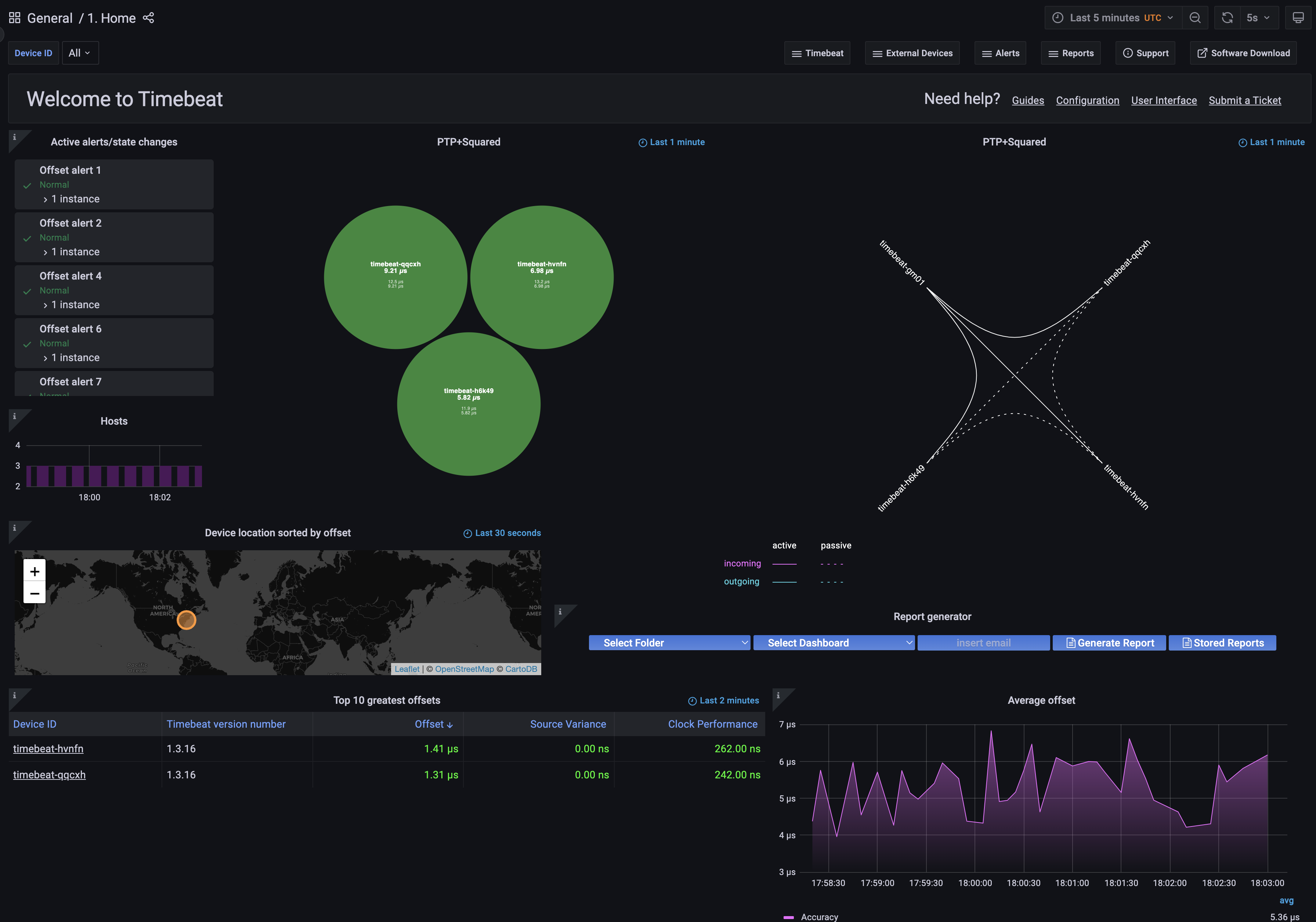
Task: Open info icon of Top 10 offsets panel
Action: coord(14,695)
